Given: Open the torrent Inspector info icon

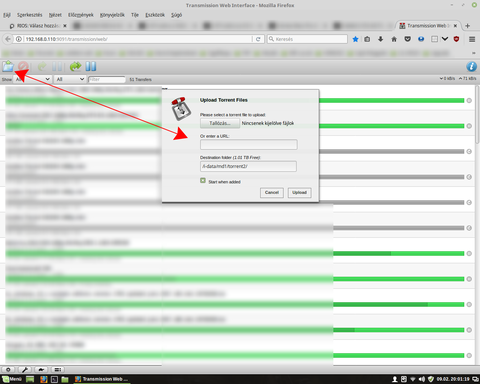Looking at the screenshot, I should (471, 66).
